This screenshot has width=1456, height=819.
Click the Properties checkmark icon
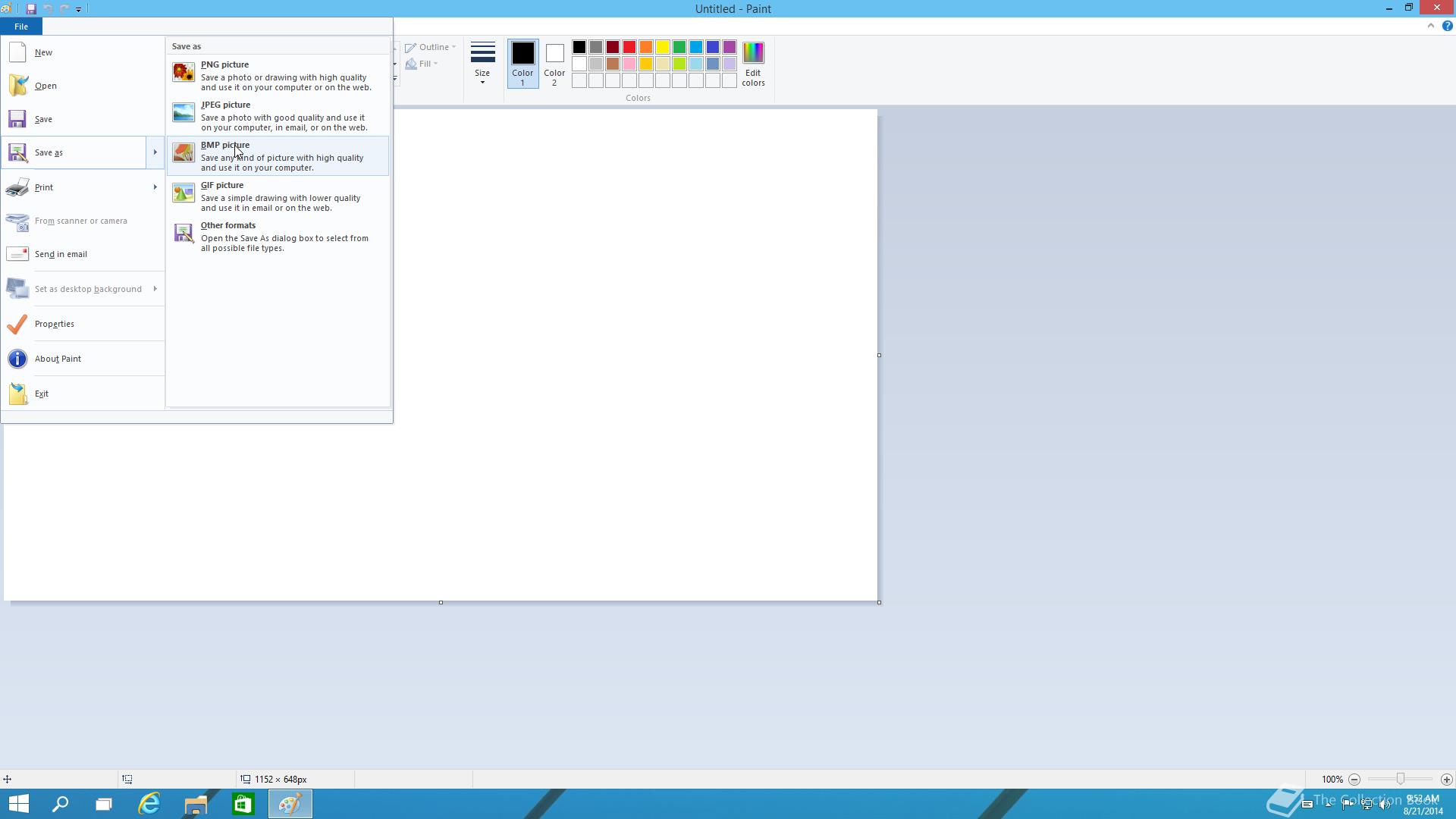pyautogui.click(x=17, y=324)
